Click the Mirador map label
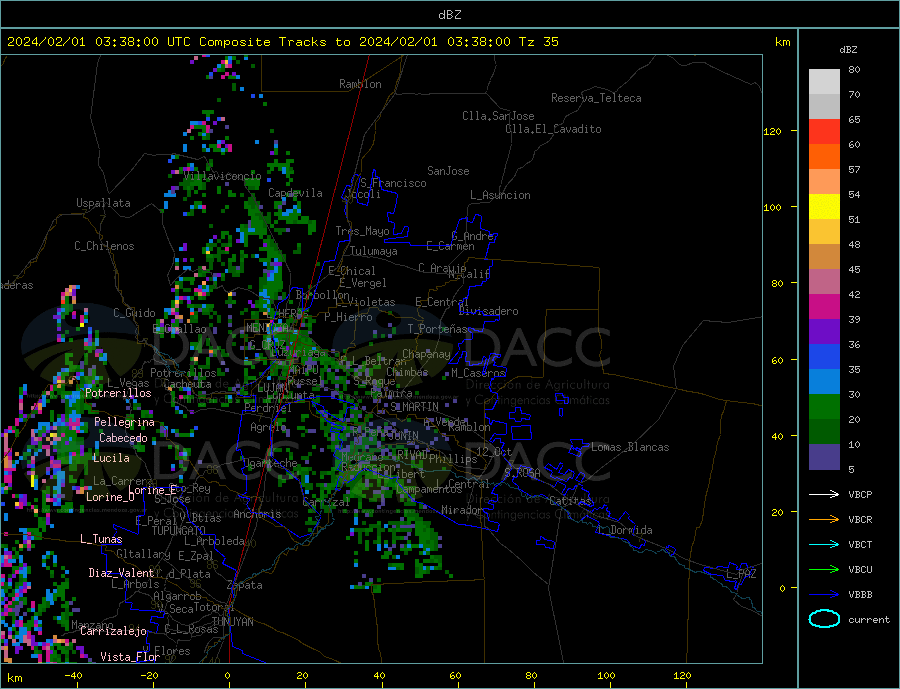The image size is (900, 689). coord(462,510)
